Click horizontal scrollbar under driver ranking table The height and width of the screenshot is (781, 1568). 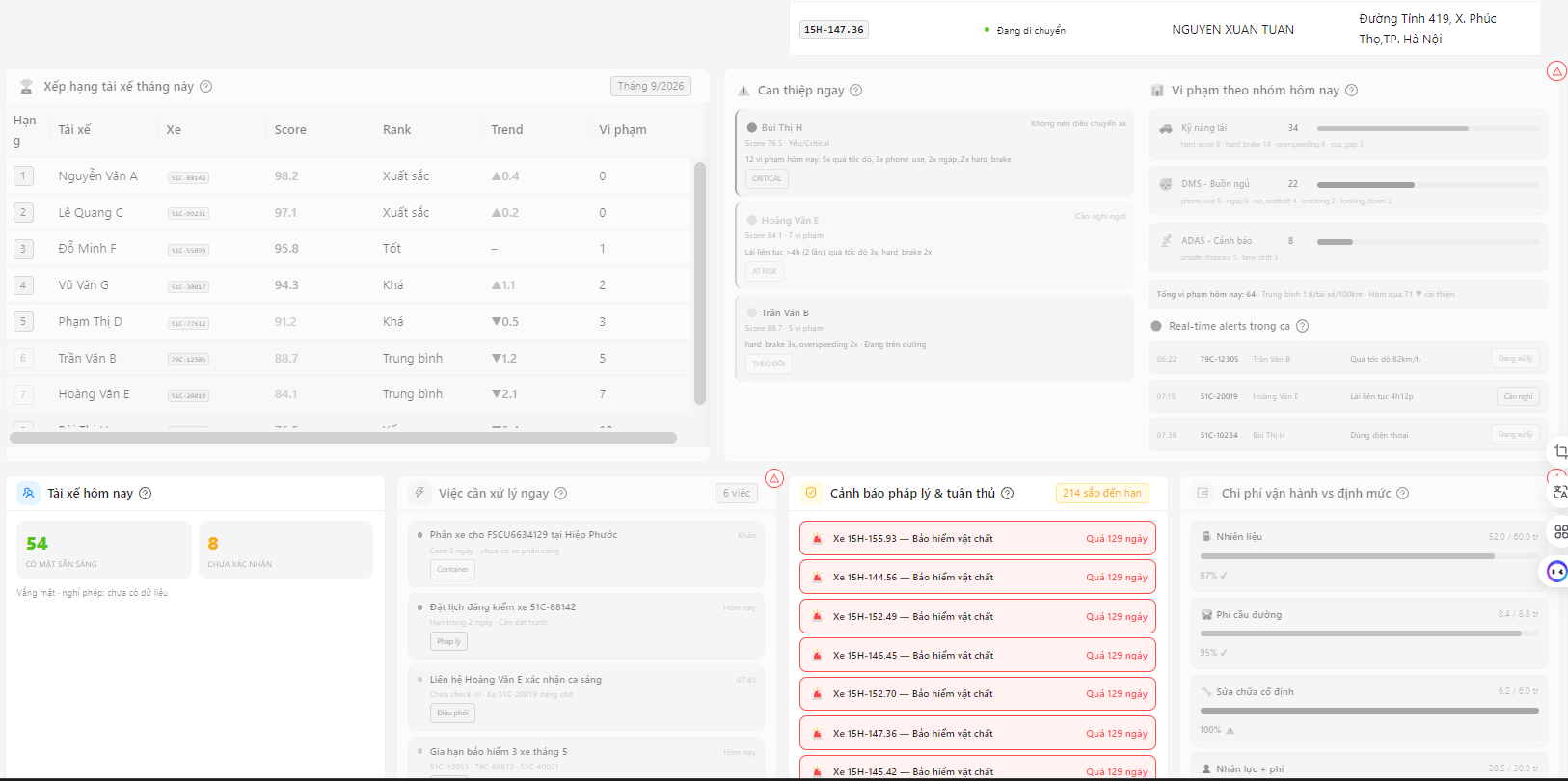(343, 438)
